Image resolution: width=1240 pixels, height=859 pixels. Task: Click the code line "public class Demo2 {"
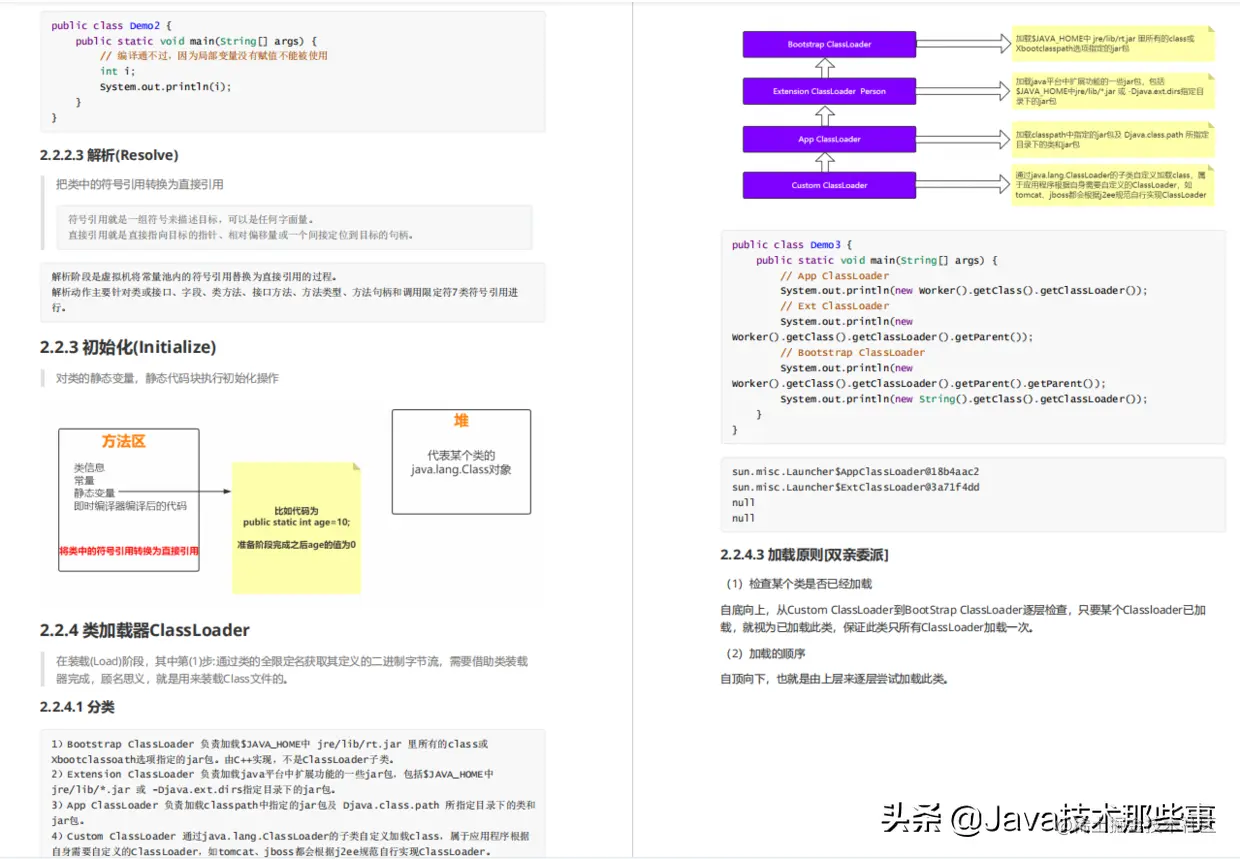[x=110, y=25]
